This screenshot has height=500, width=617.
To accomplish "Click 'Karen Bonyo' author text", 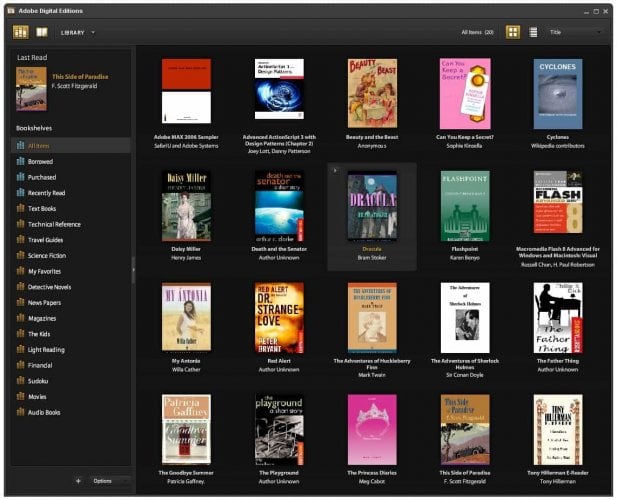I will click(x=465, y=258).
